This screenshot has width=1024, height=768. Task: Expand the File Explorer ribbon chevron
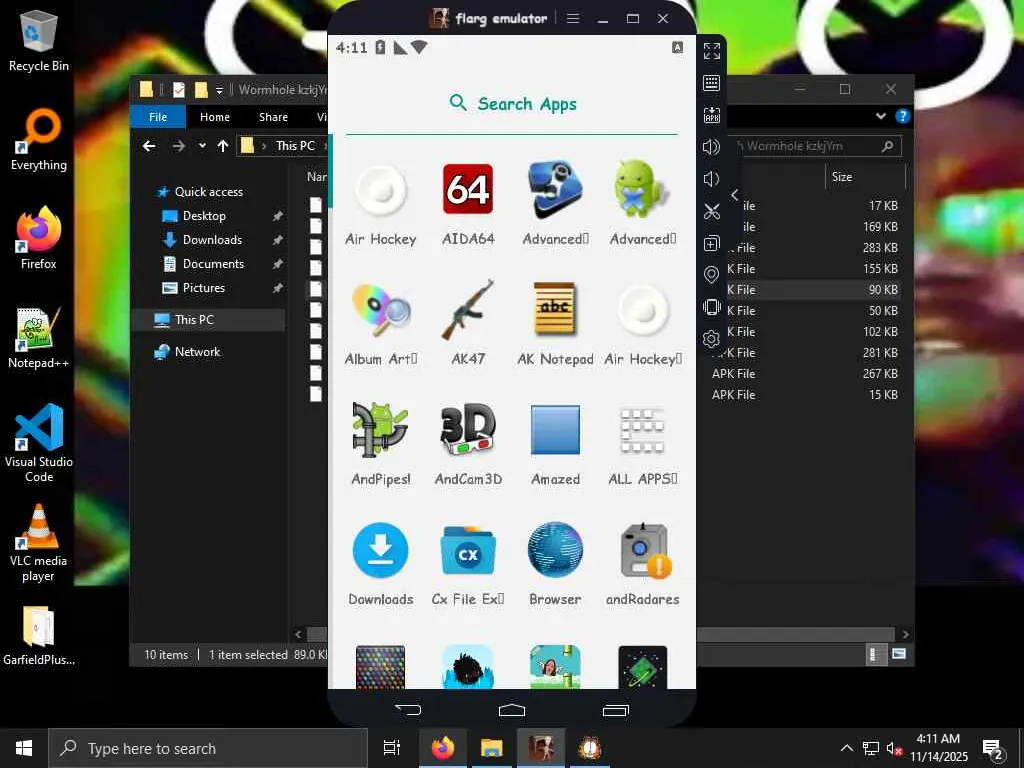[x=881, y=116]
